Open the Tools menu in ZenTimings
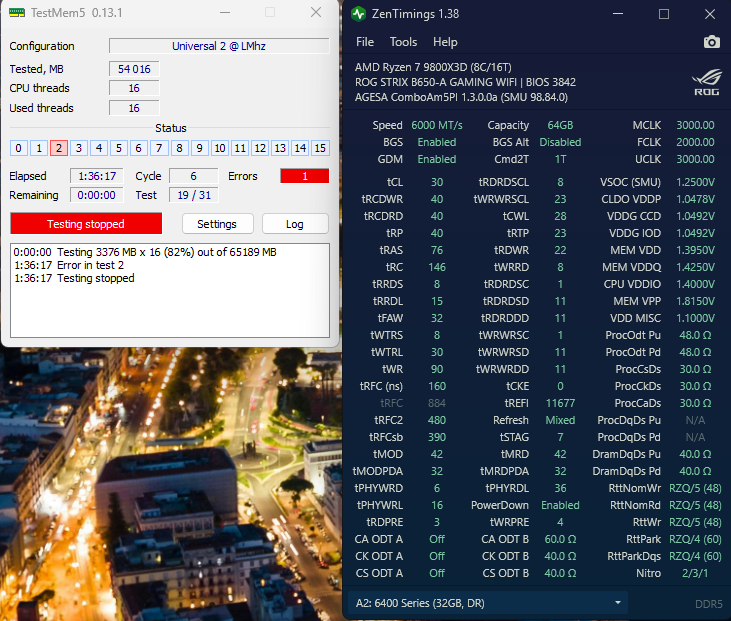This screenshot has height=621, width=731. (403, 42)
